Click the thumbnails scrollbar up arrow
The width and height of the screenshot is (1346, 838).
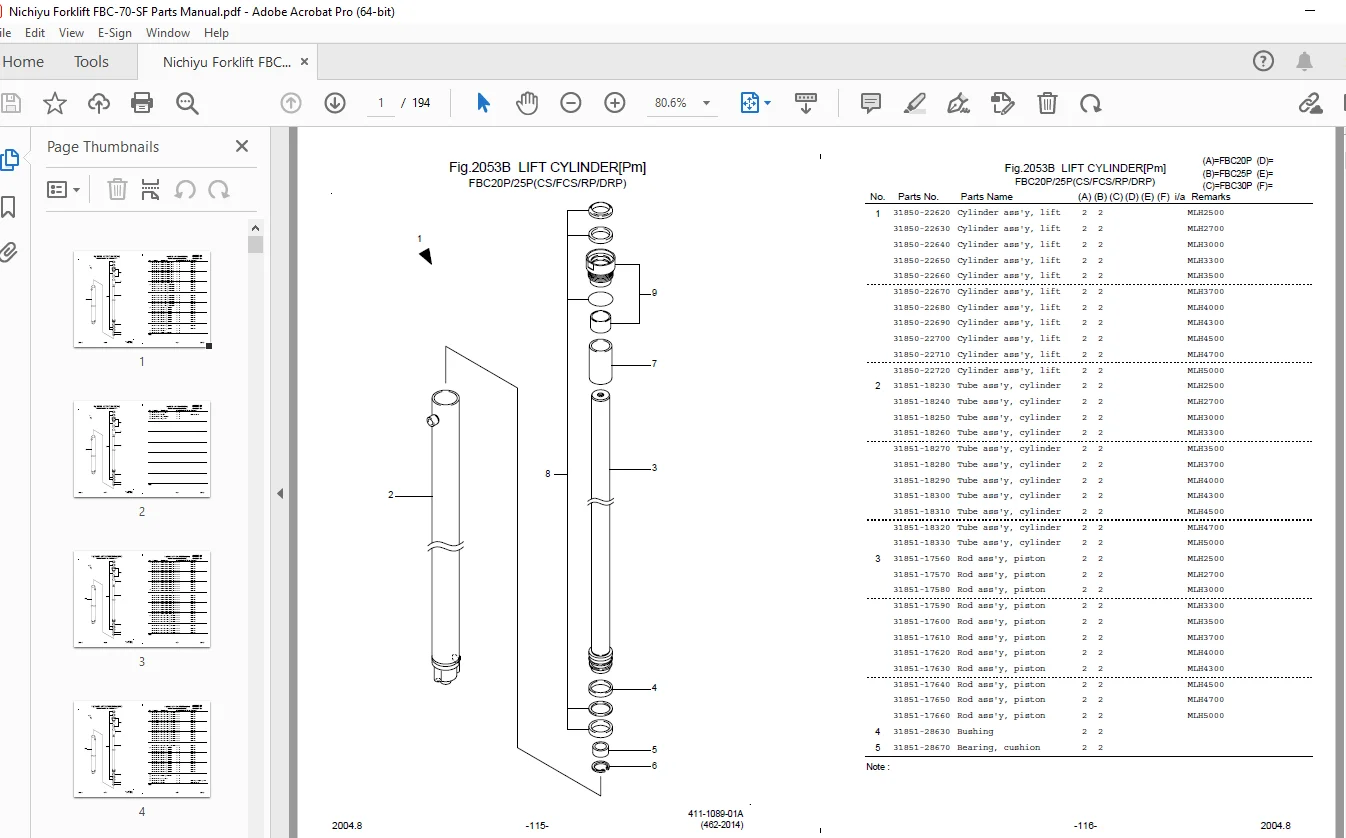pyautogui.click(x=255, y=228)
